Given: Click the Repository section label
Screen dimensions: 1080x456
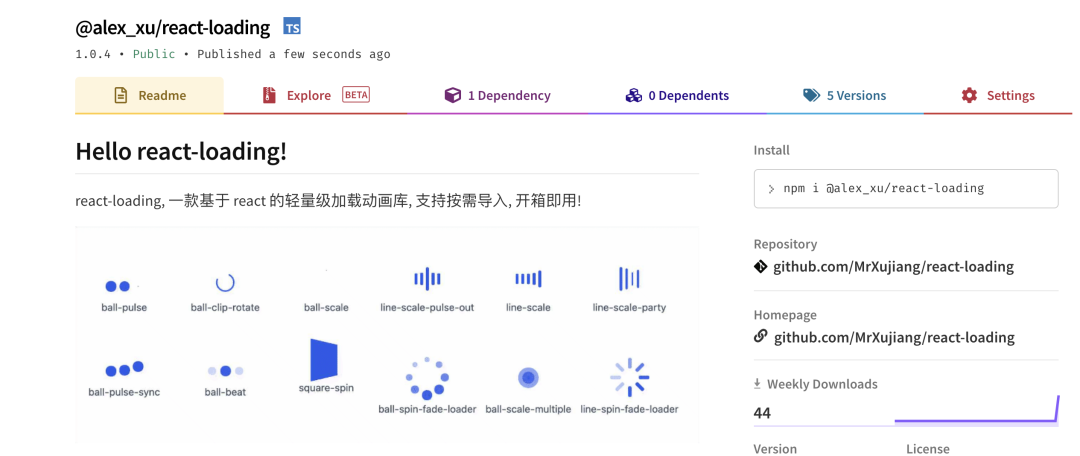Looking at the screenshot, I should click(x=785, y=245).
